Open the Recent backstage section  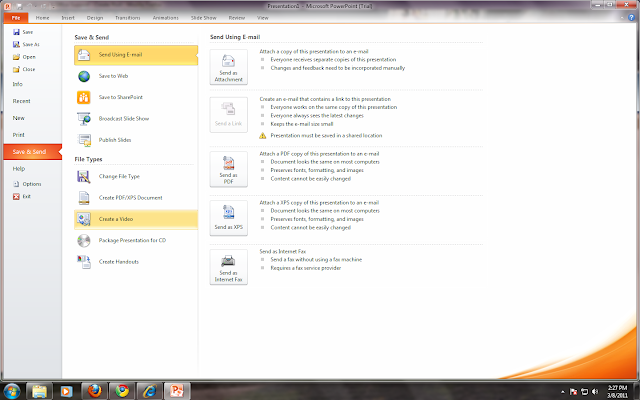[x=33, y=101]
